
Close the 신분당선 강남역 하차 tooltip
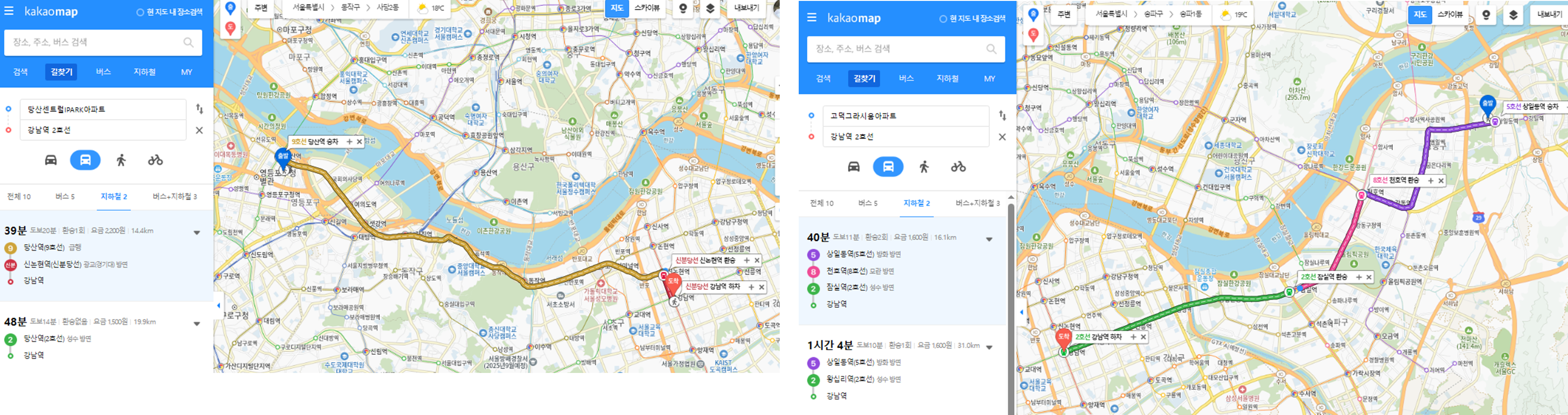coord(762,287)
